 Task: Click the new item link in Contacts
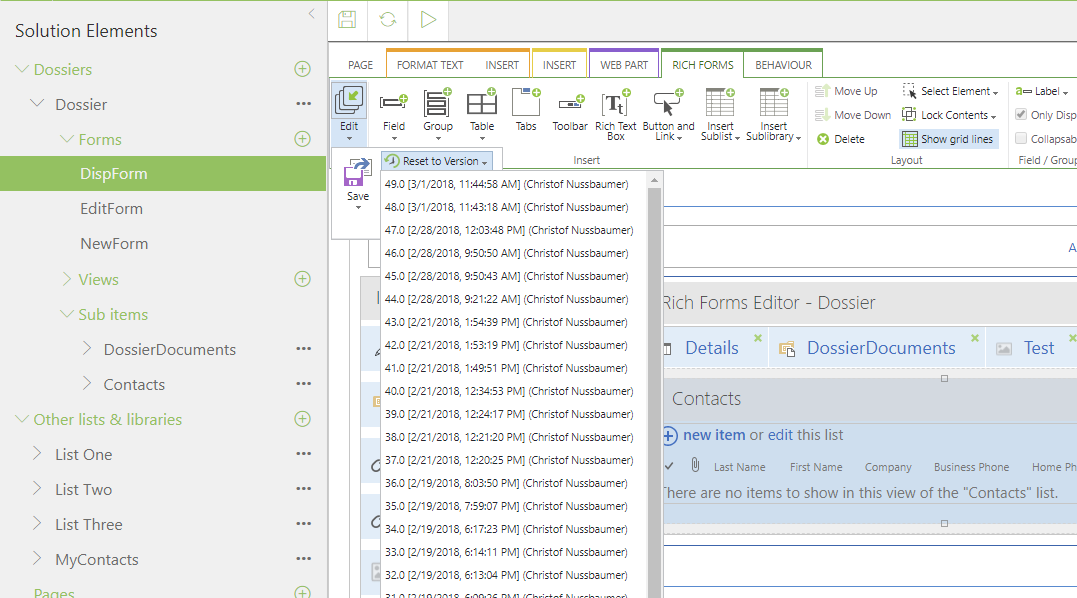[x=713, y=435]
